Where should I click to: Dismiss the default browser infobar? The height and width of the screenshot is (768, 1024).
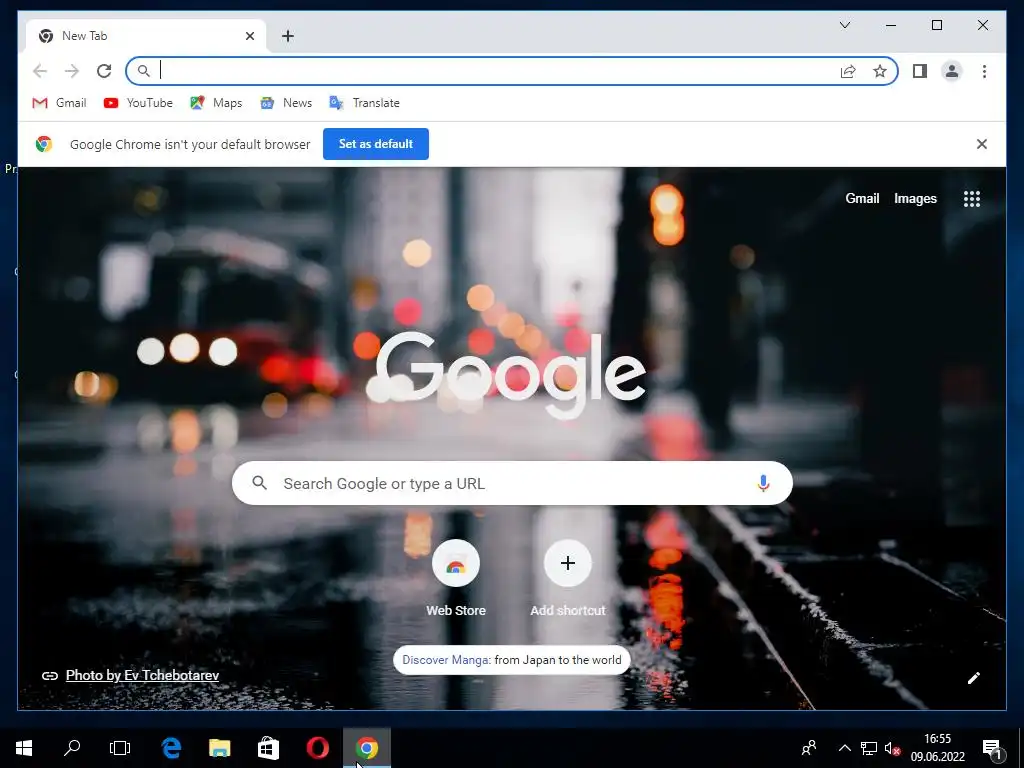click(982, 144)
